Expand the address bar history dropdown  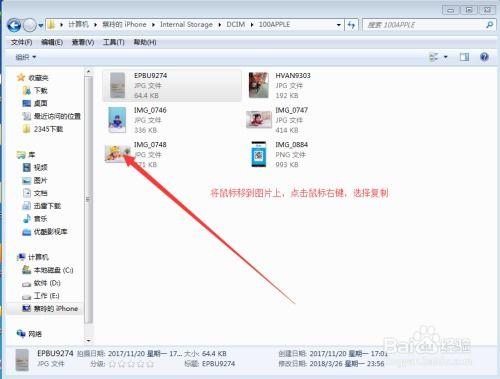(339, 25)
